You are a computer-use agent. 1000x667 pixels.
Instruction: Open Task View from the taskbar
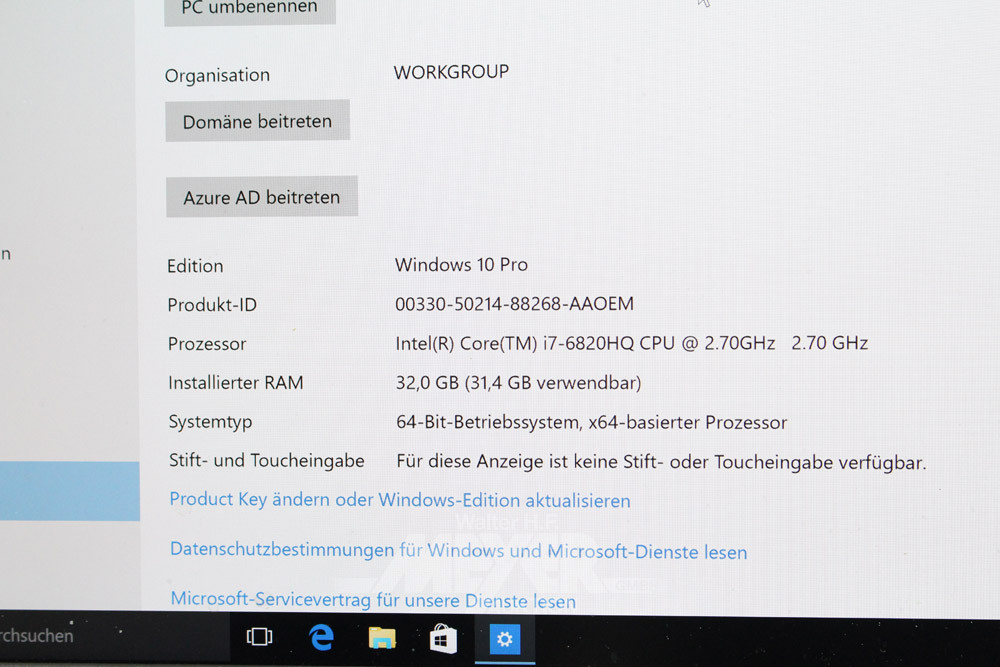tap(259, 637)
